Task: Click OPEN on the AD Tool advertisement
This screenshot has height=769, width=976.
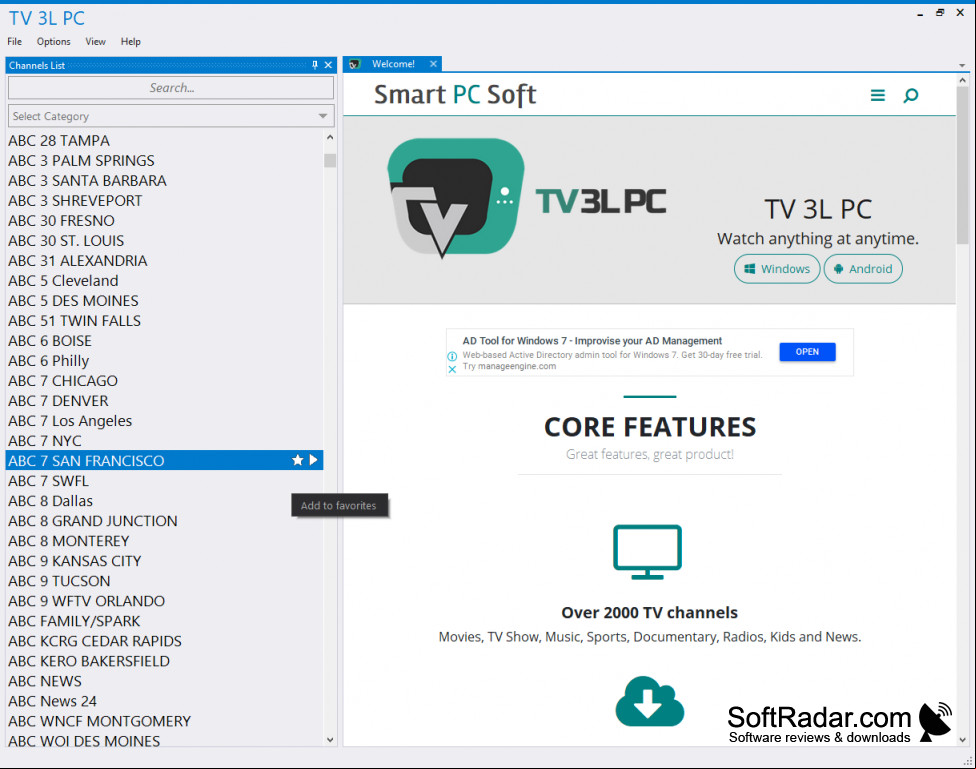Action: [x=807, y=352]
